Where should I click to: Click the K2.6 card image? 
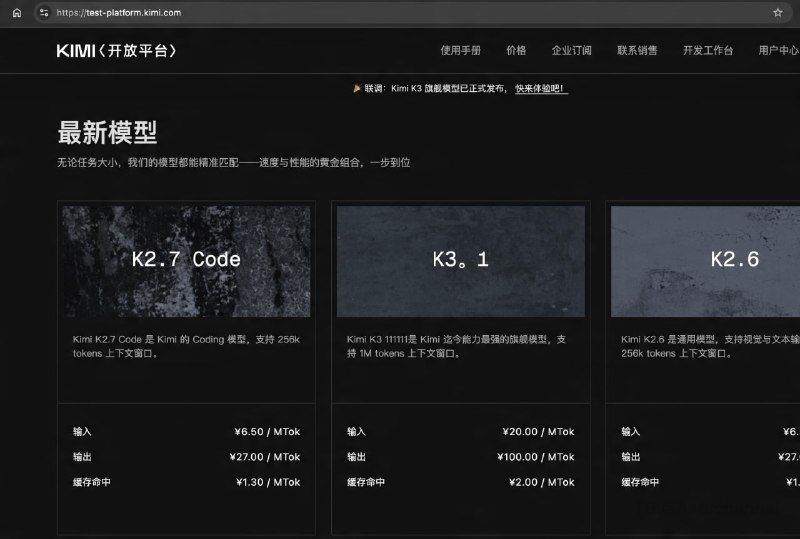click(706, 261)
